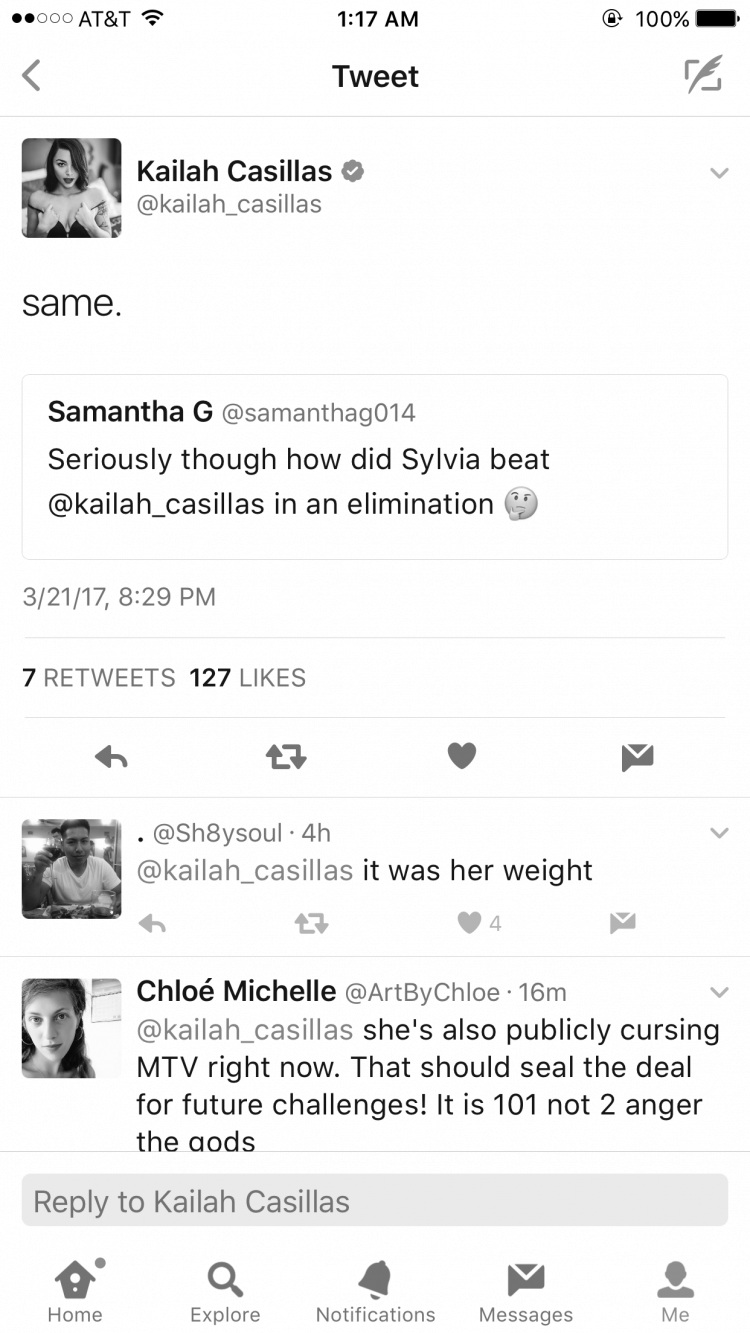Open options chevron on Chloé Michelle reply
This screenshot has width=750, height=1333.
click(719, 992)
